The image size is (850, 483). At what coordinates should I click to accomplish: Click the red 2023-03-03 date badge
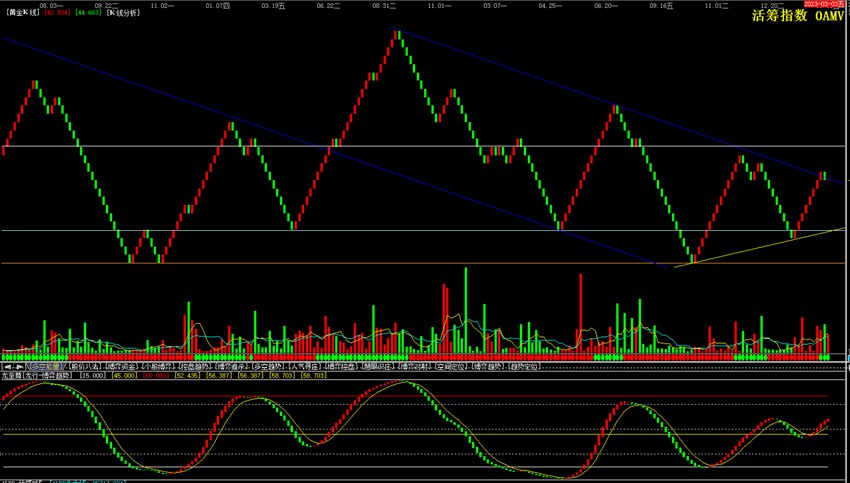823,3
